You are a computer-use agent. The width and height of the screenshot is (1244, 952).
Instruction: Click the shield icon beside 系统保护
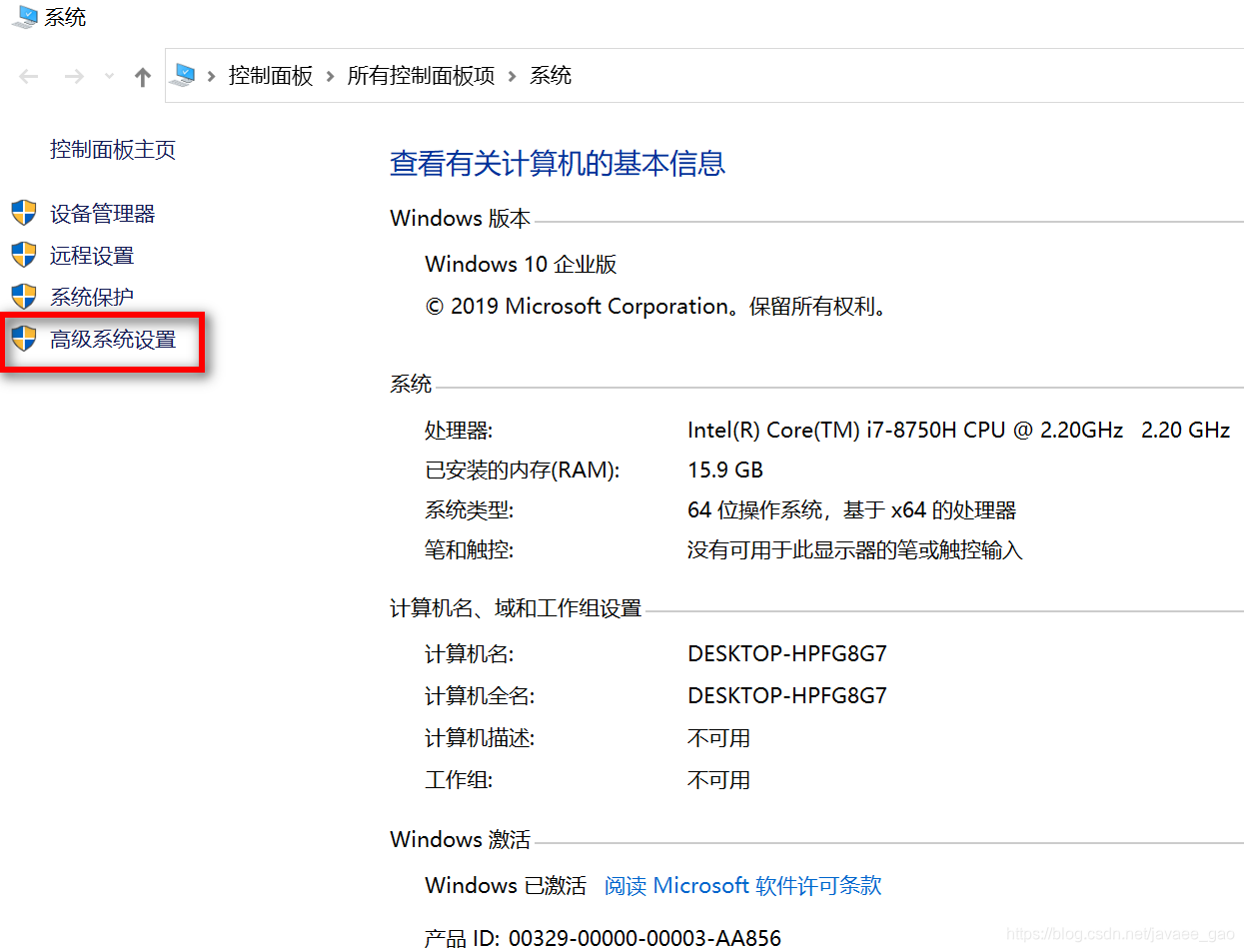24,297
